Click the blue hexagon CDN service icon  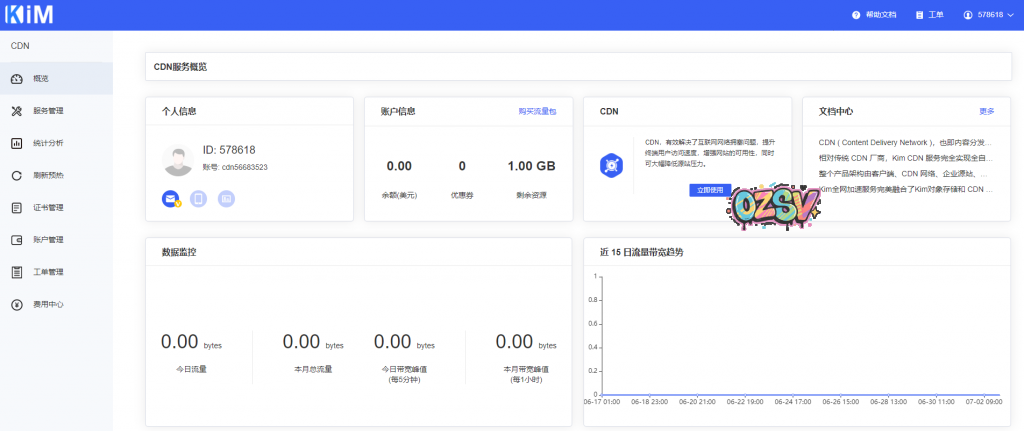point(611,165)
